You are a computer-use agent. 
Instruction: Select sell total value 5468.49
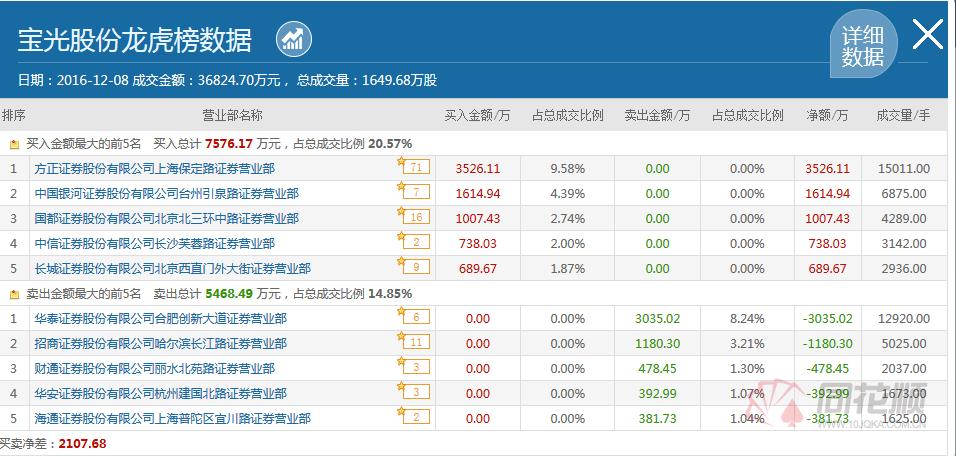(229, 294)
